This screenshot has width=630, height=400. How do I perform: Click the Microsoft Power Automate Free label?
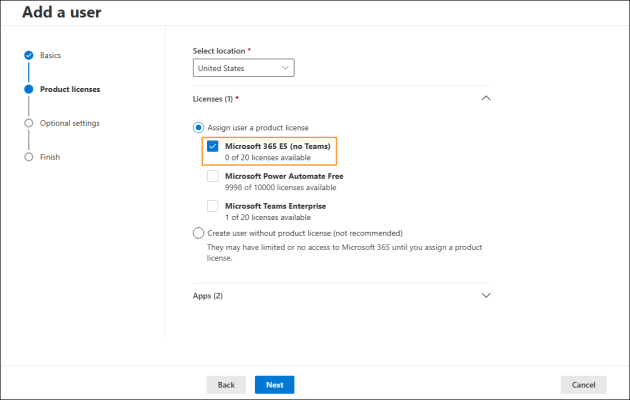(x=284, y=176)
